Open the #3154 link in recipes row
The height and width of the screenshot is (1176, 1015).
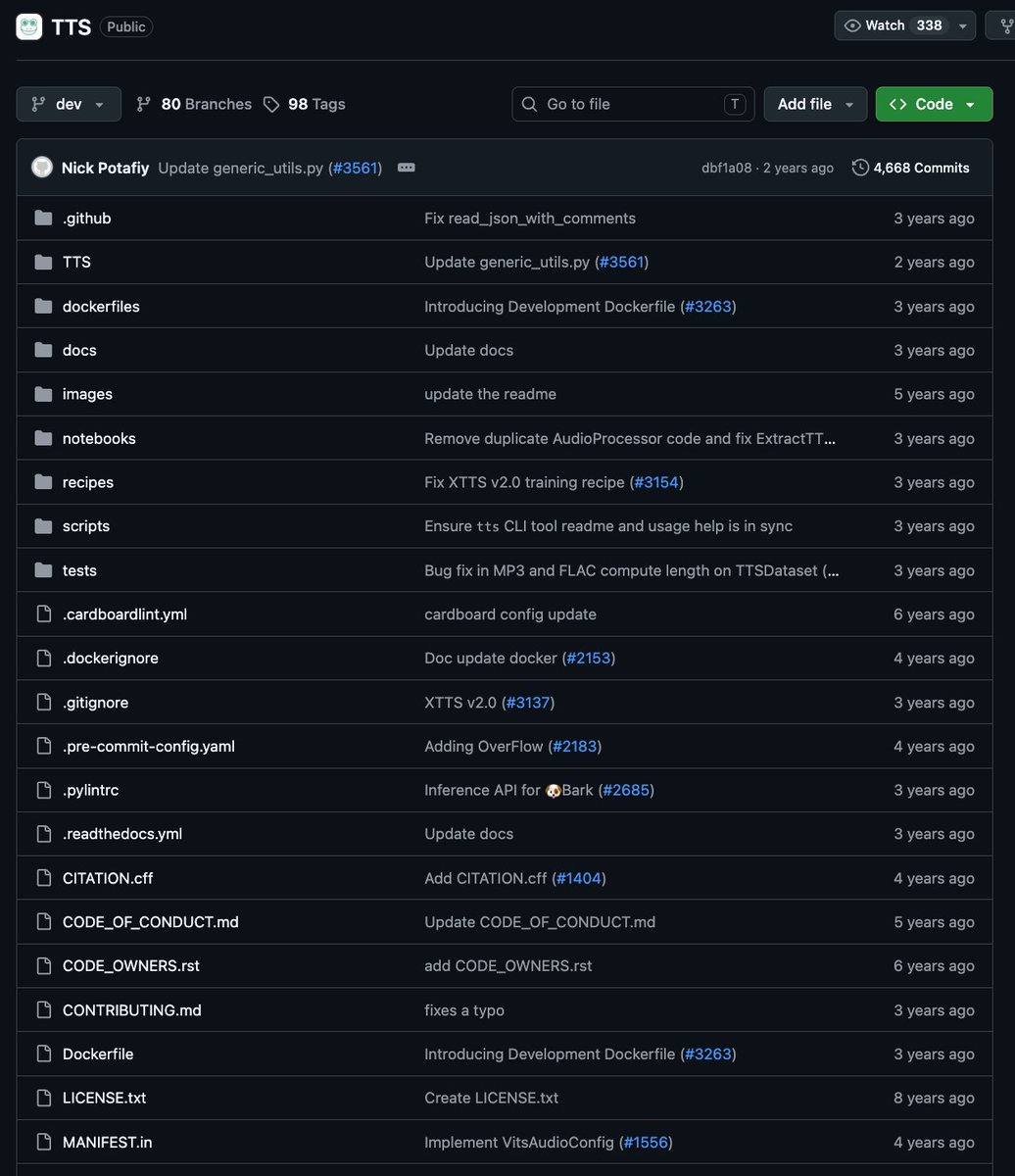[x=656, y=482]
